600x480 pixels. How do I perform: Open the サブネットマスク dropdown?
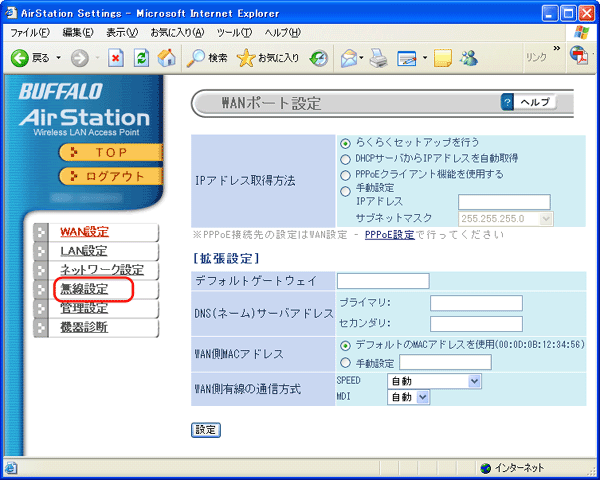(x=505, y=219)
